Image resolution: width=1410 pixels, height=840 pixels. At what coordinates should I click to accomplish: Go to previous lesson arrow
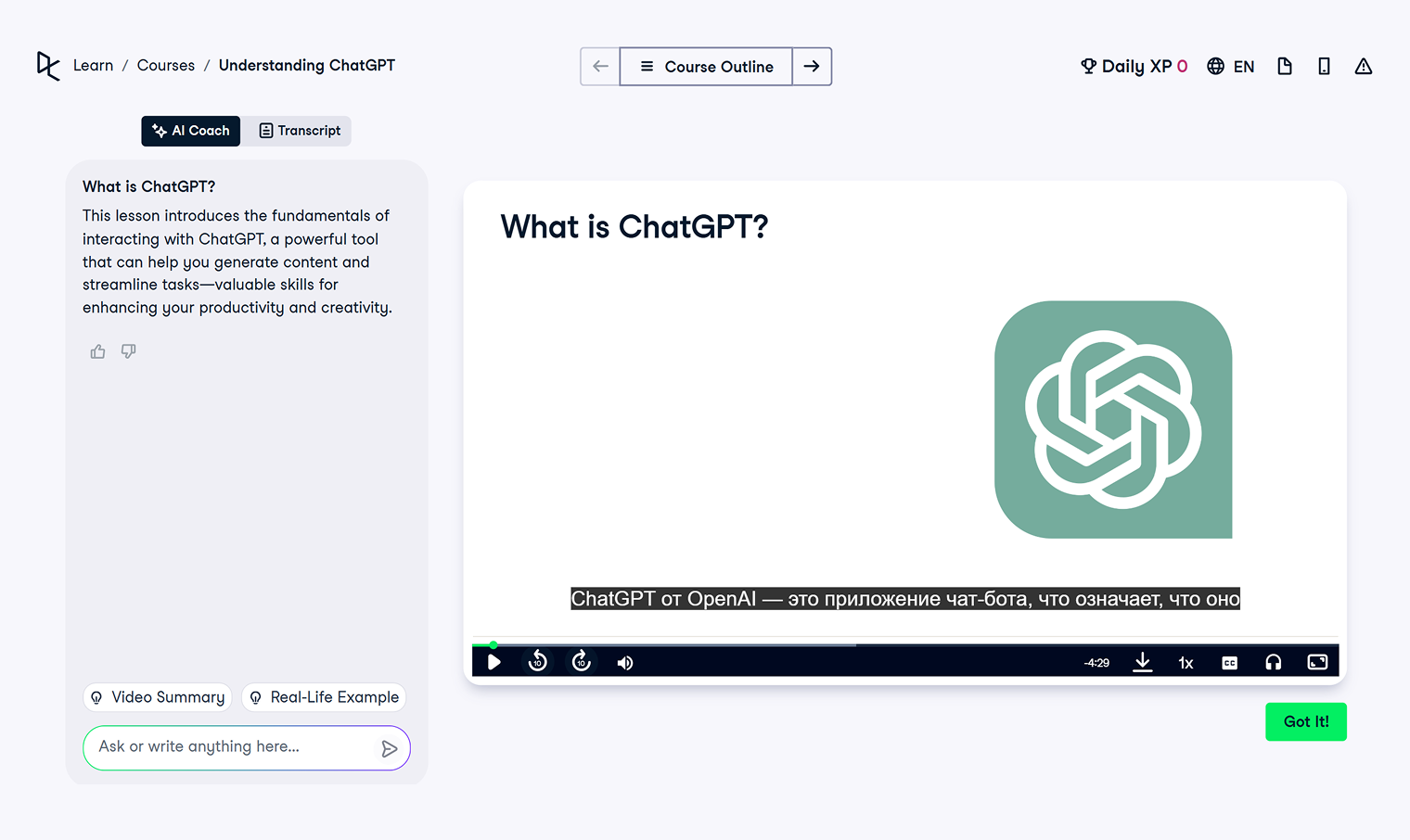[x=600, y=67]
